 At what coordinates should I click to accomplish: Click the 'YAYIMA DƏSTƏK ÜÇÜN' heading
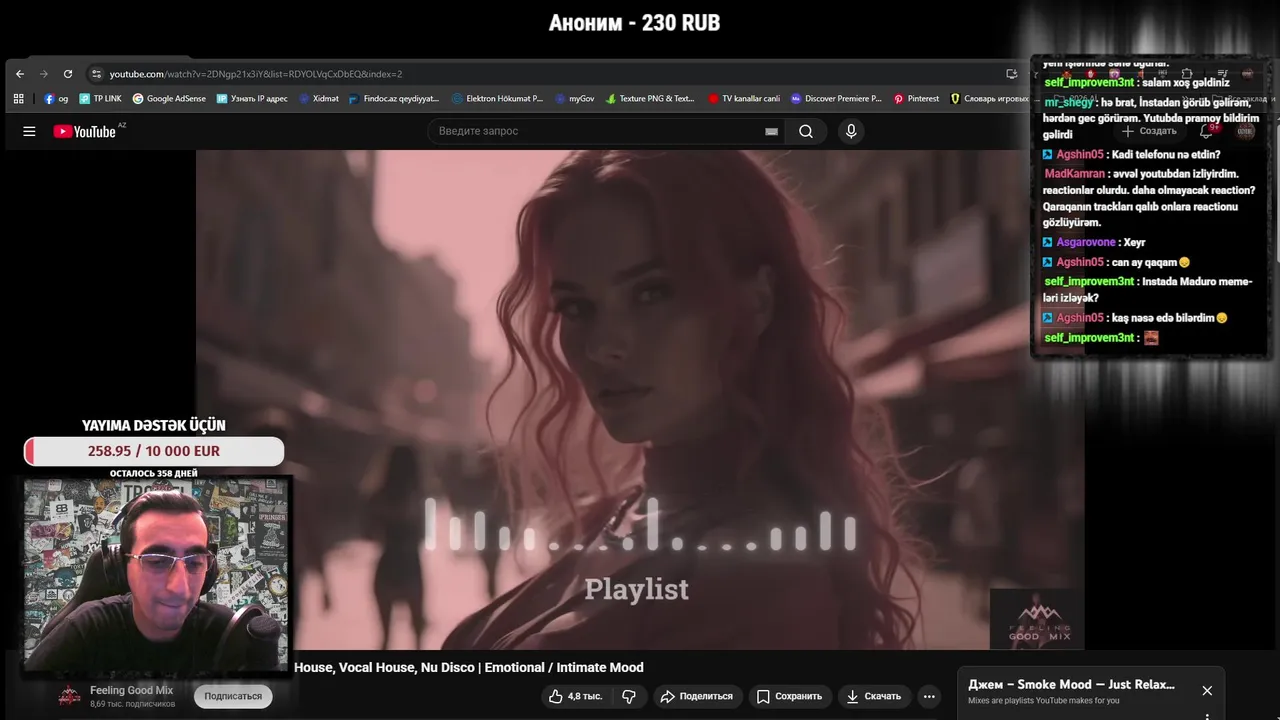coord(154,426)
